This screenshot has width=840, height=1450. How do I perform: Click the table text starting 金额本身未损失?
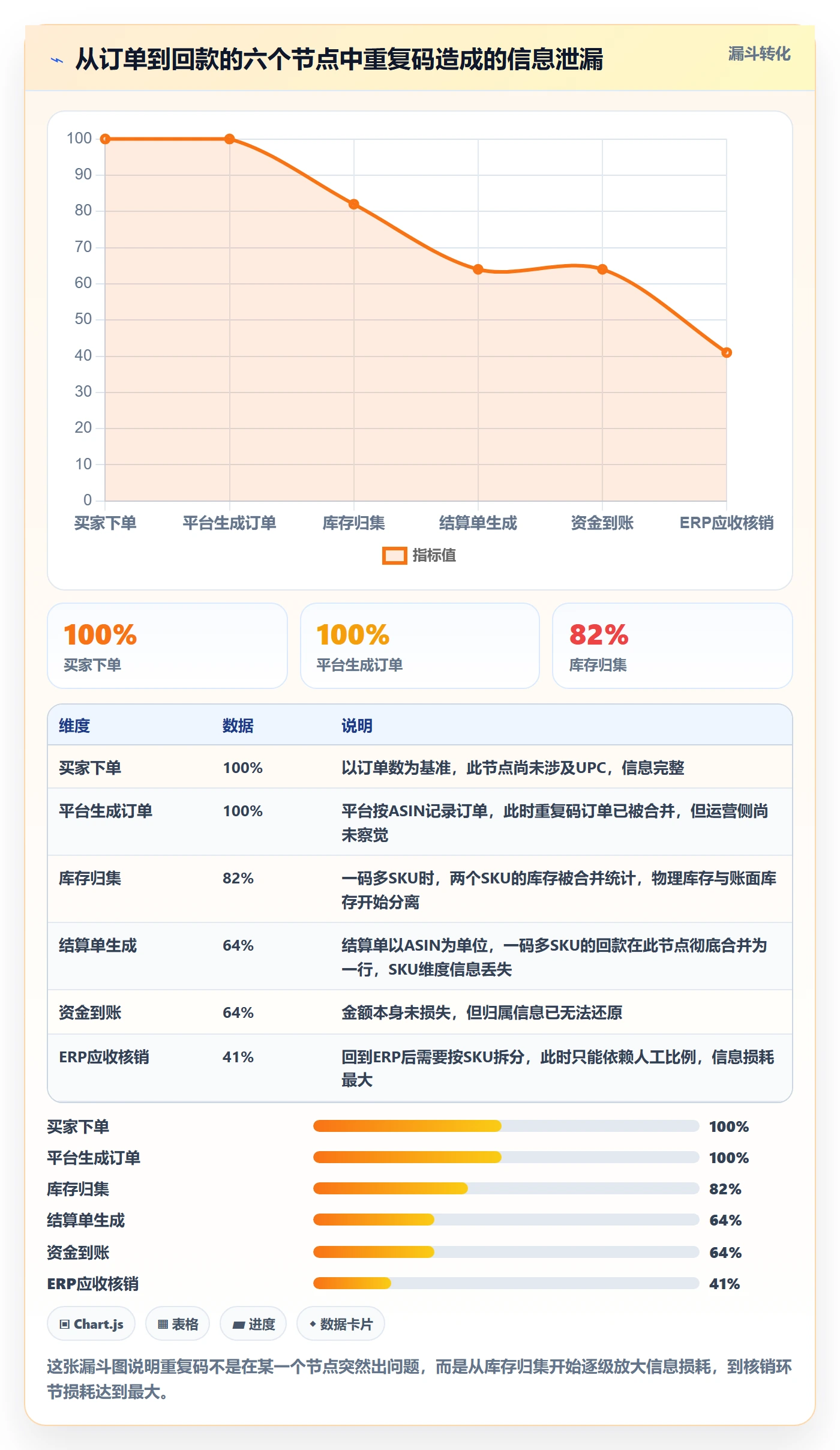pyautogui.click(x=482, y=1012)
